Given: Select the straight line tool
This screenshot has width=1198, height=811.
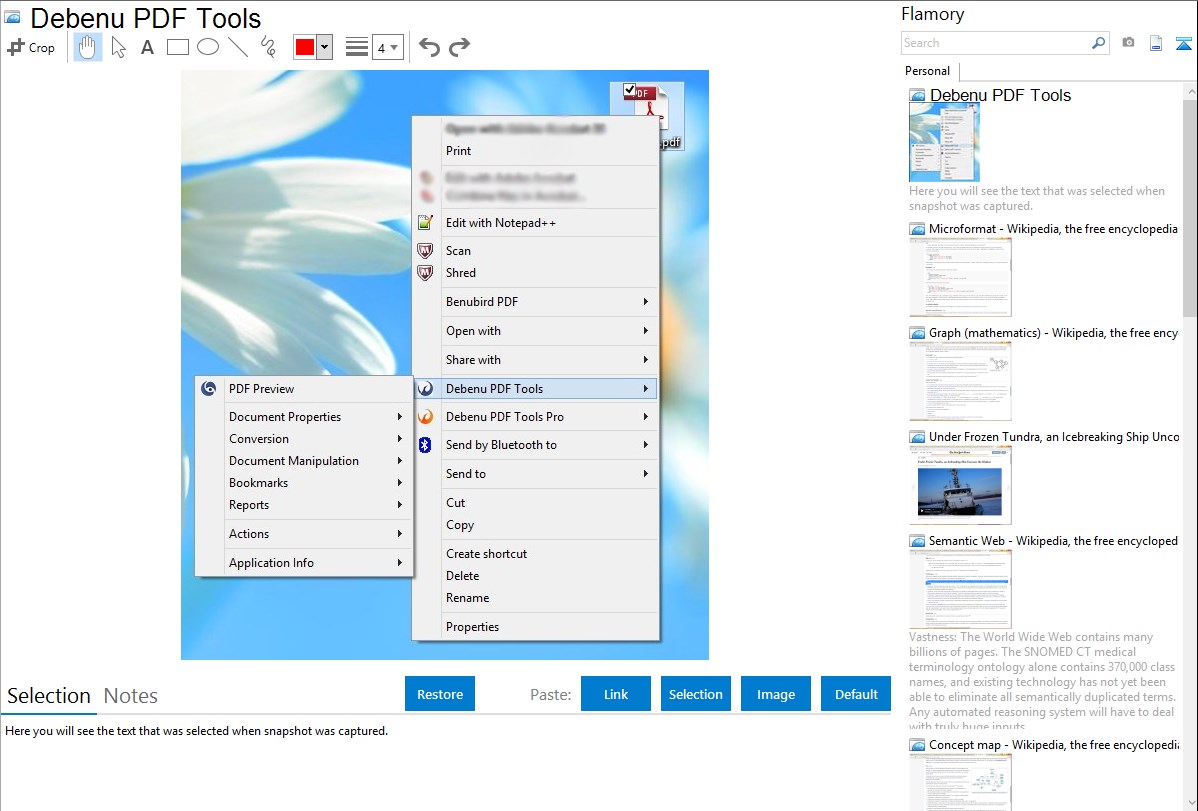Looking at the screenshot, I should (x=238, y=47).
